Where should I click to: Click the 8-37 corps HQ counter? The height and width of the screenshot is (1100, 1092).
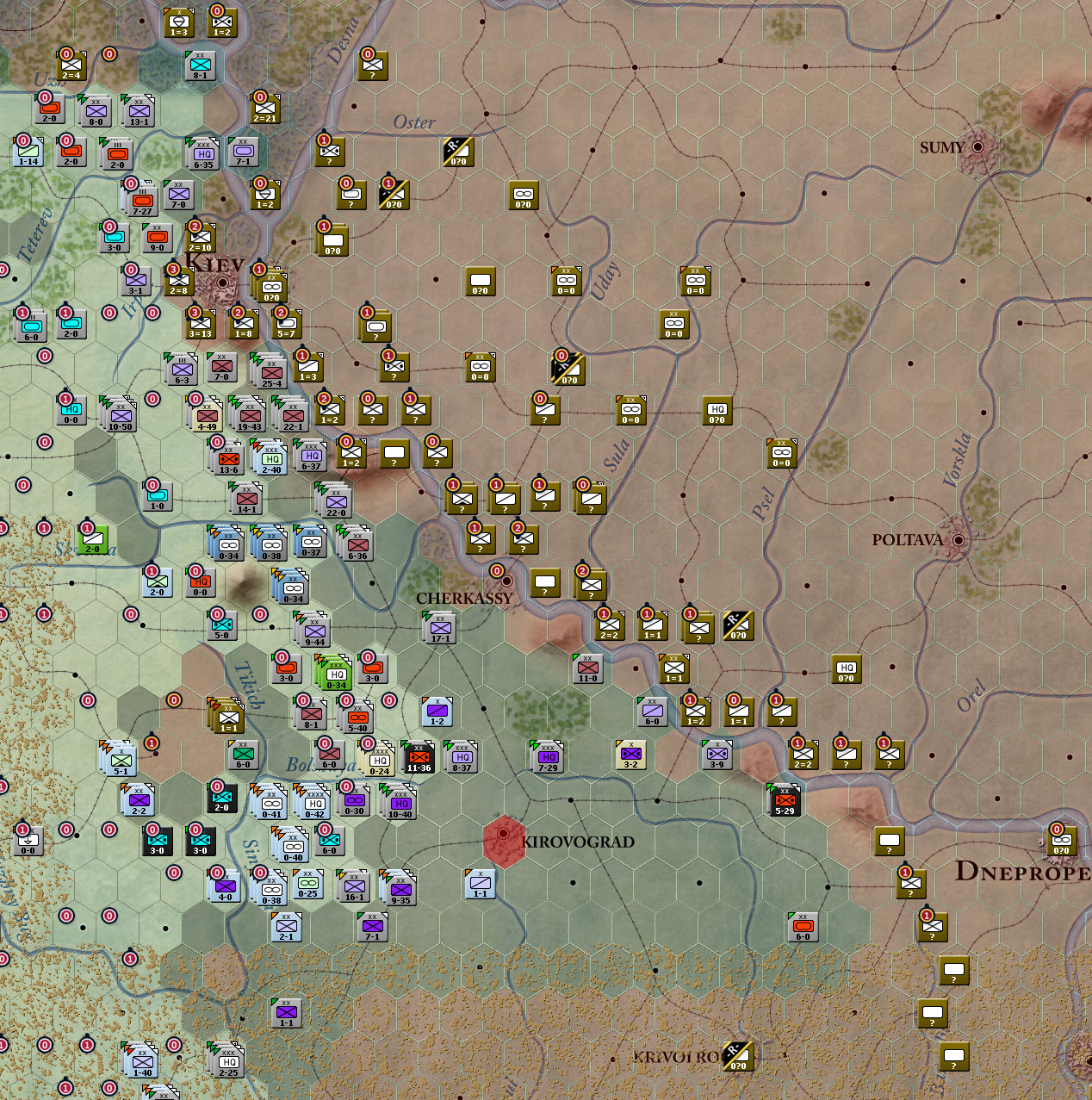(x=461, y=757)
